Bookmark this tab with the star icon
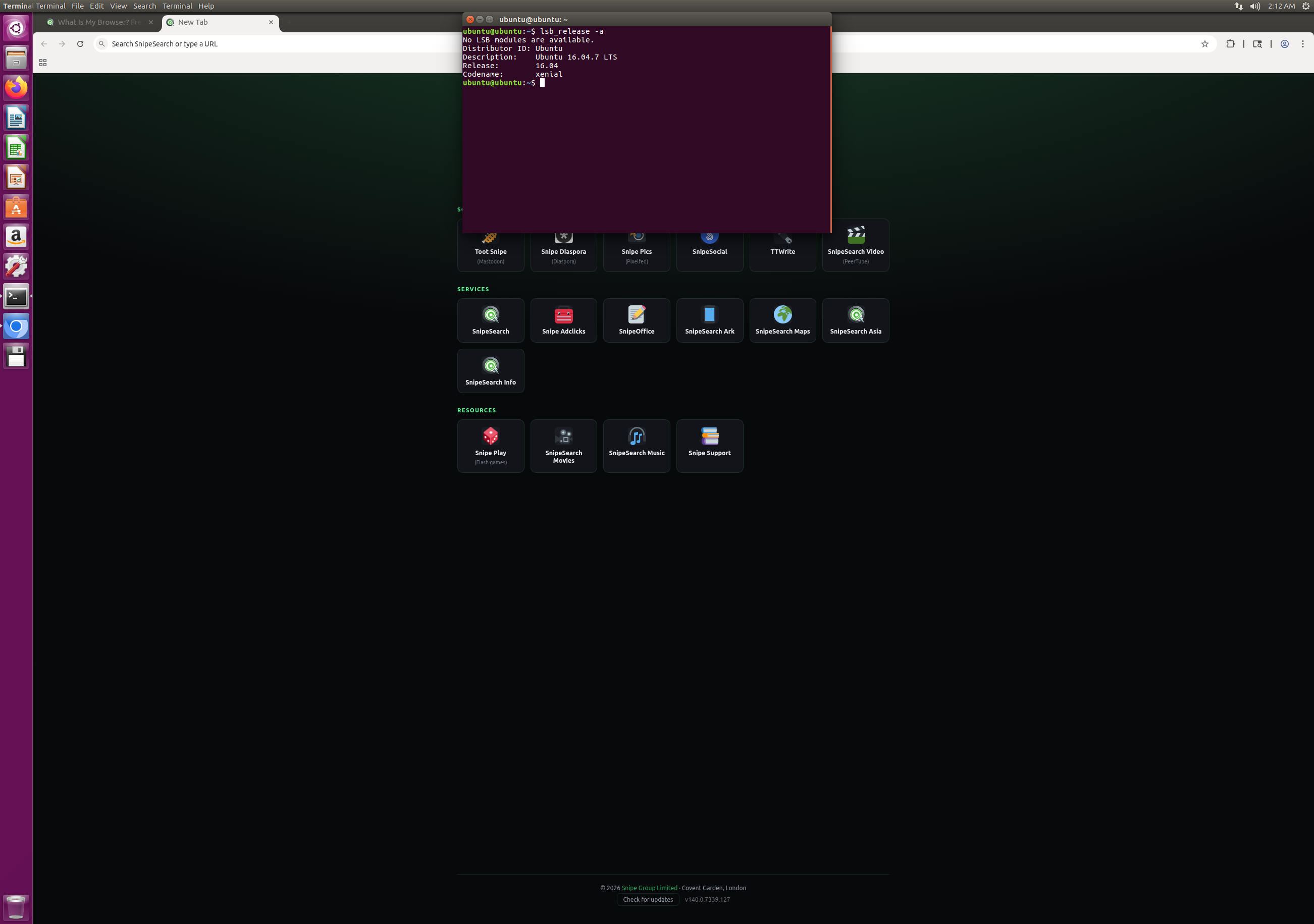 click(x=1204, y=44)
